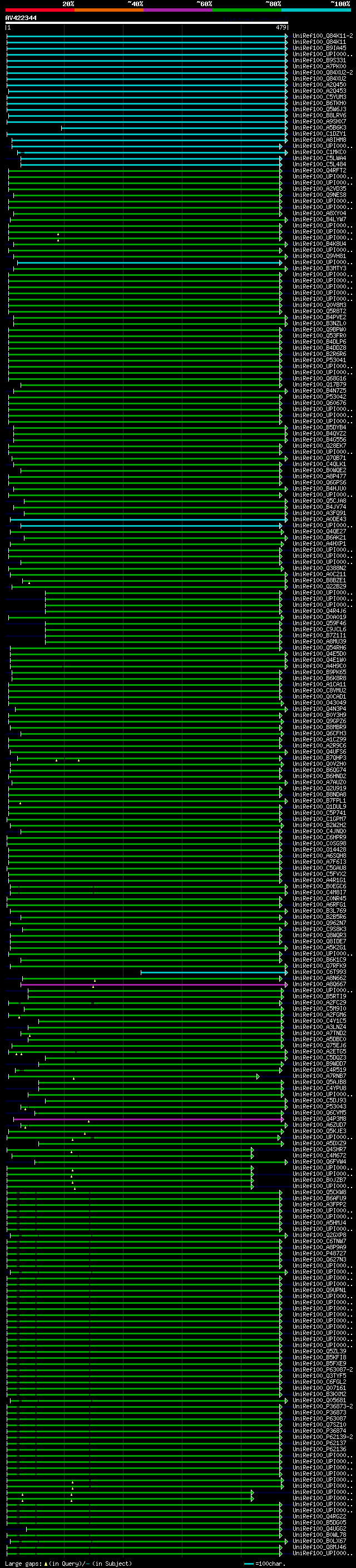Select hit label UniRef100_B6TKH0
Image resolution: width=356 pixels, height=1568 pixels.
319,103
